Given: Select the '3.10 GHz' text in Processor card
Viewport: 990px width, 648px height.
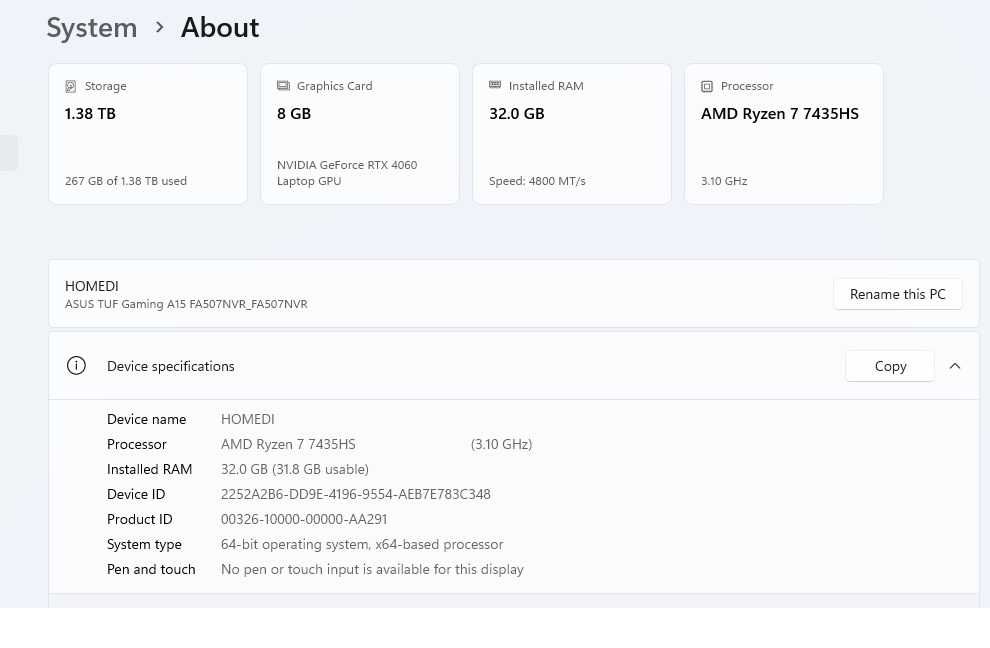Looking at the screenshot, I should point(724,181).
